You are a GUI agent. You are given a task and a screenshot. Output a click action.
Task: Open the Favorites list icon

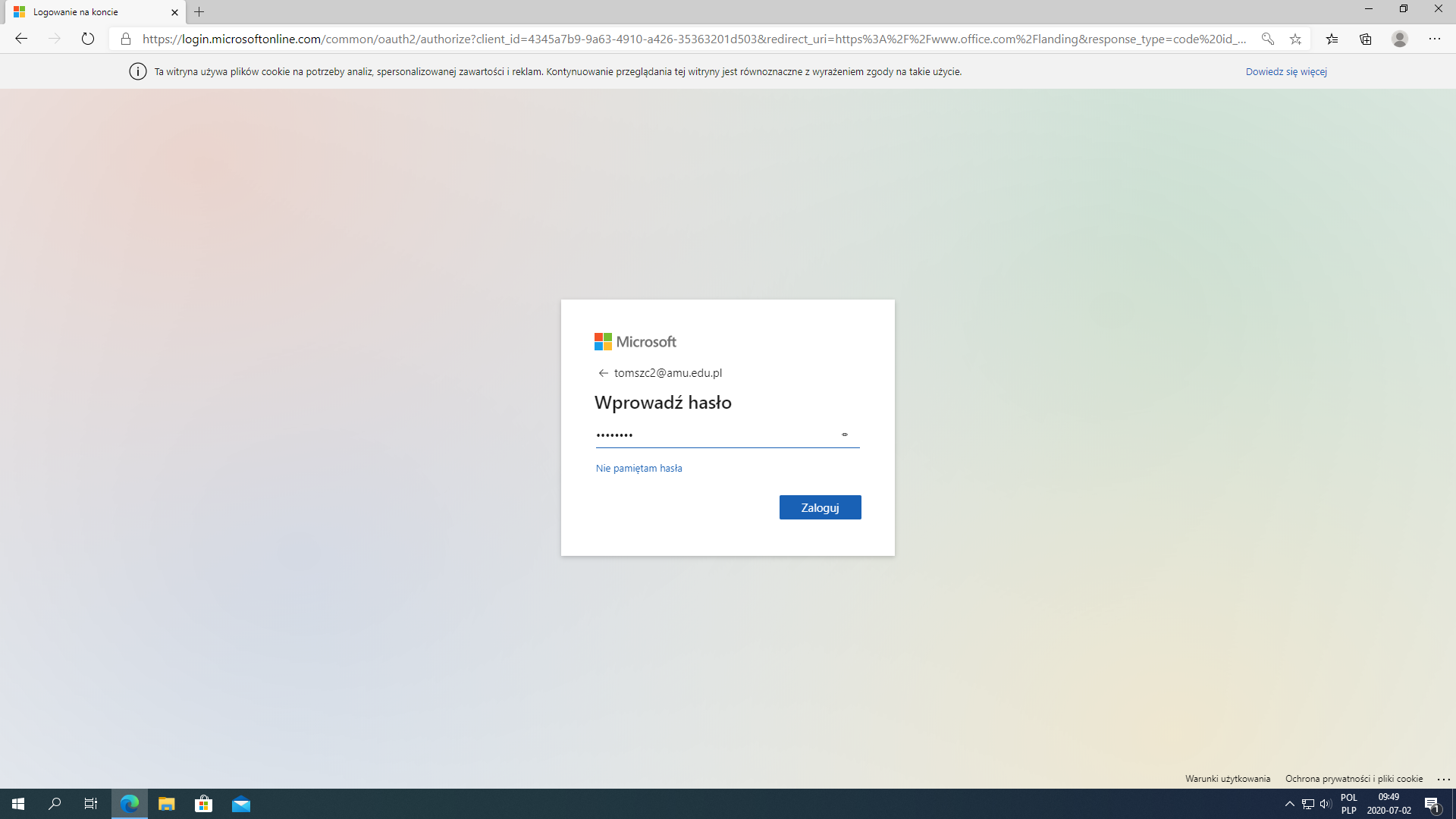(1332, 39)
